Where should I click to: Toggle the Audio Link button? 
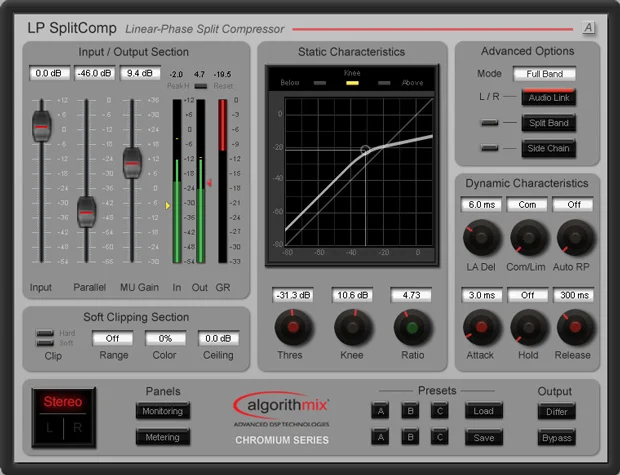[549, 97]
